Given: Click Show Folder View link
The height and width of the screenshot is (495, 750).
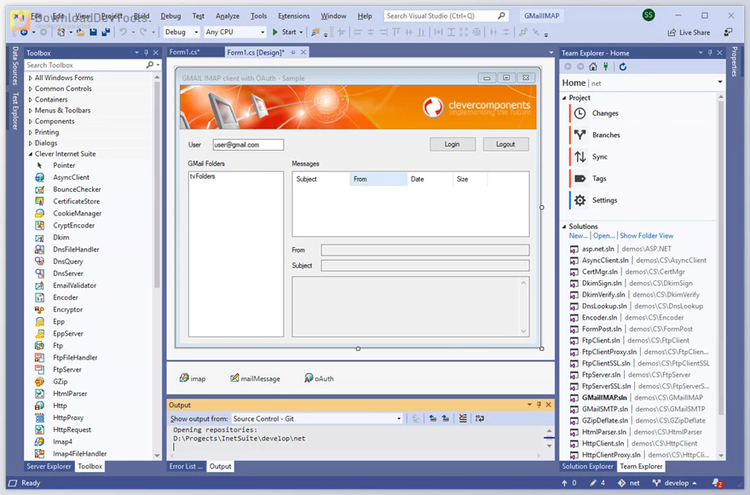Looking at the screenshot, I should (646, 235).
